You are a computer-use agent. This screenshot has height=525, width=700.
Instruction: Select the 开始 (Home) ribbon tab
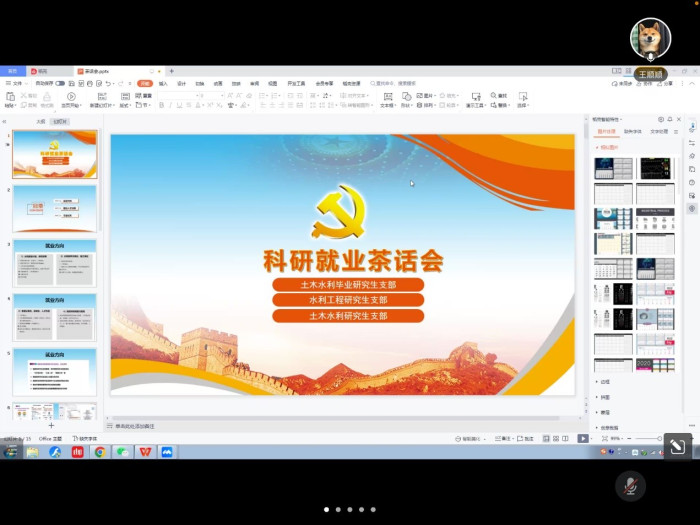[x=145, y=83]
